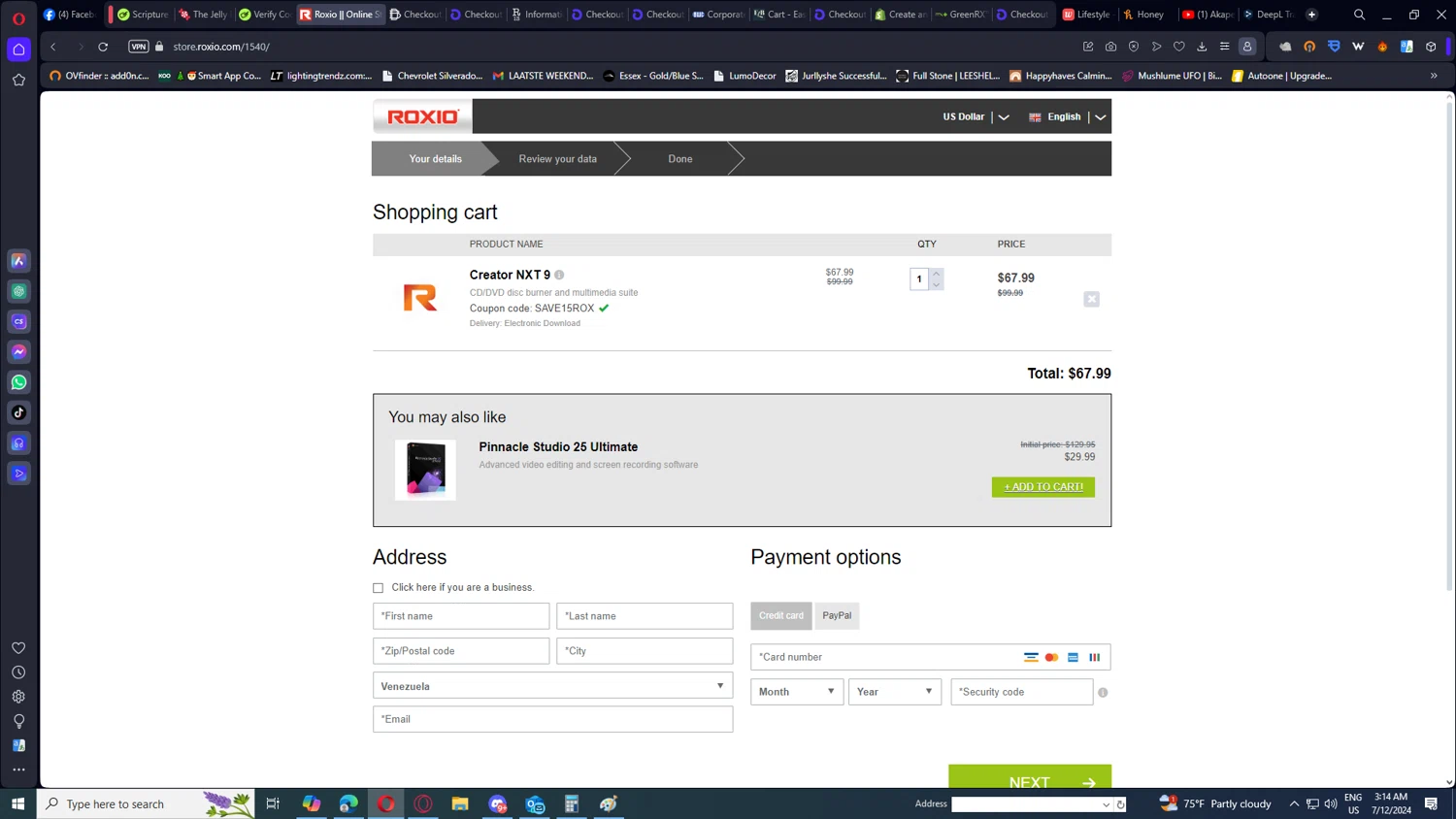Open the sidebar heart icon
Screen dimensions: 1456x819
pyautogui.click(x=18, y=648)
